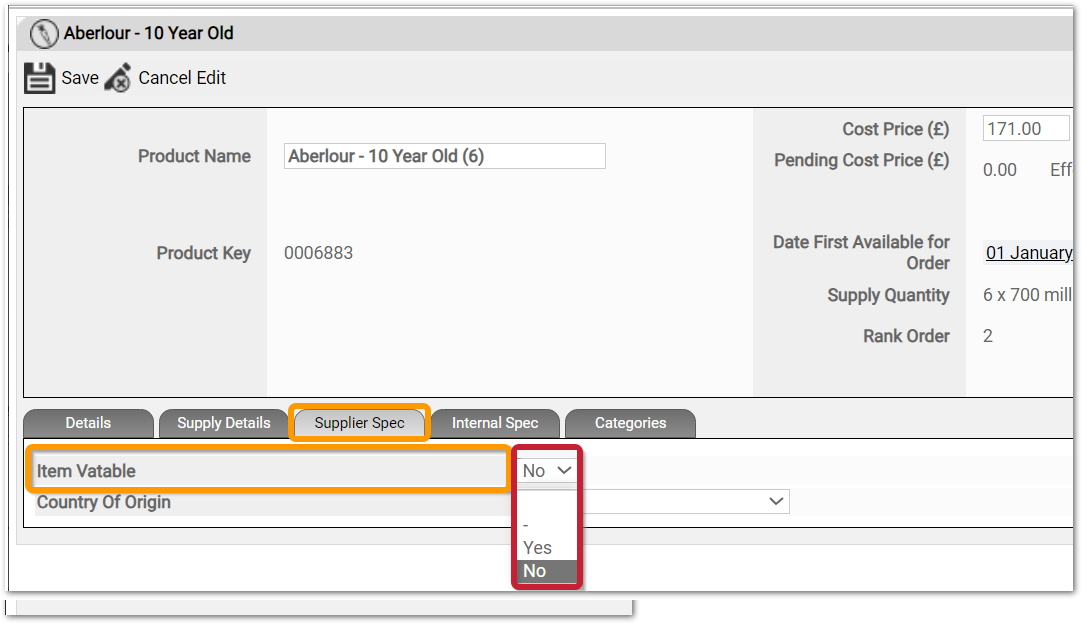This screenshot has width=1082, height=624.
Task: Click the Pending Cost Price (£) label
Action: coord(862,160)
